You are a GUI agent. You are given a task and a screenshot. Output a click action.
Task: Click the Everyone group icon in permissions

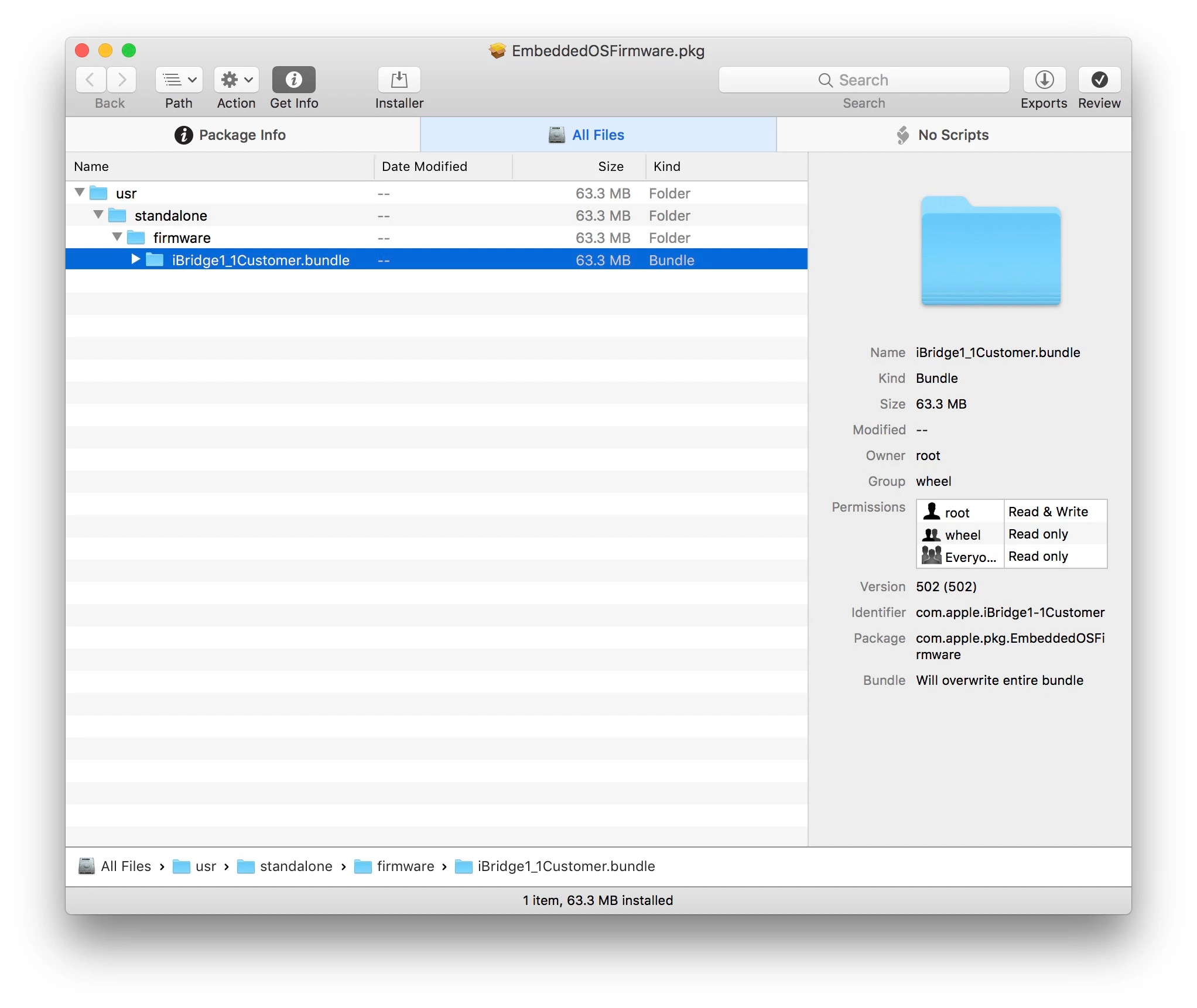(x=931, y=555)
